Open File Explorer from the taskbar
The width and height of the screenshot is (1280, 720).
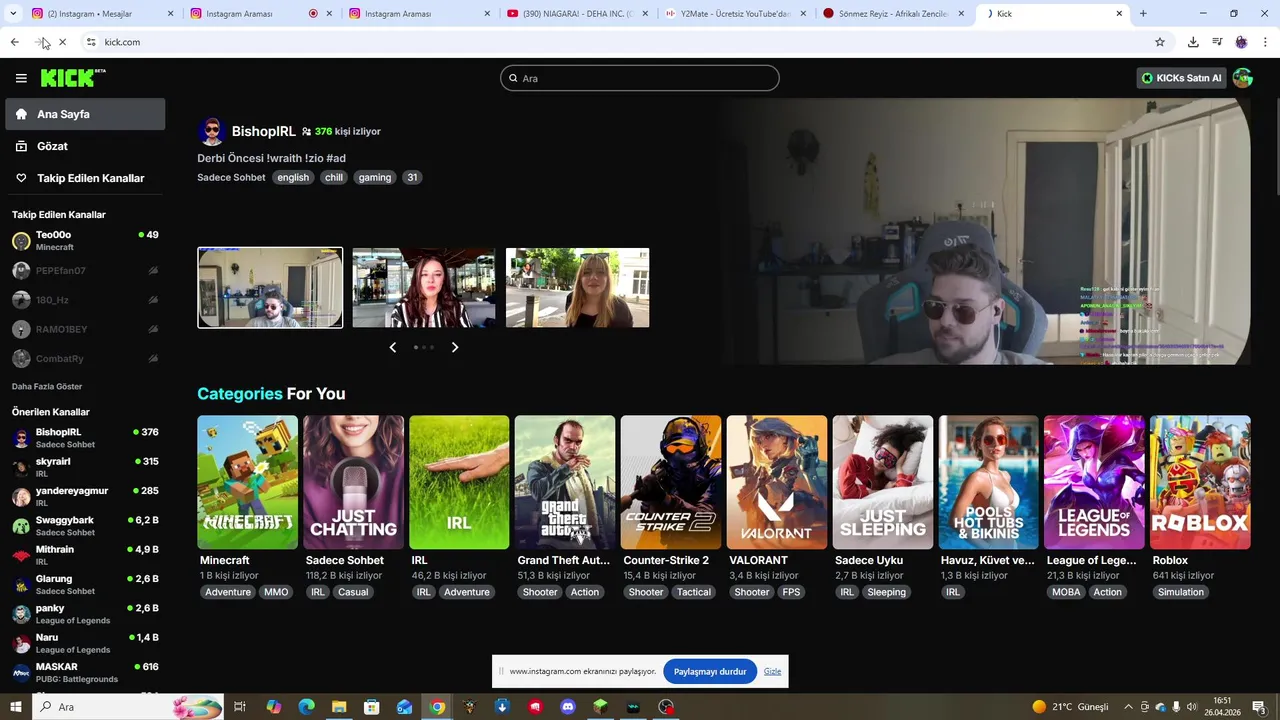pyautogui.click(x=339, y=707)
